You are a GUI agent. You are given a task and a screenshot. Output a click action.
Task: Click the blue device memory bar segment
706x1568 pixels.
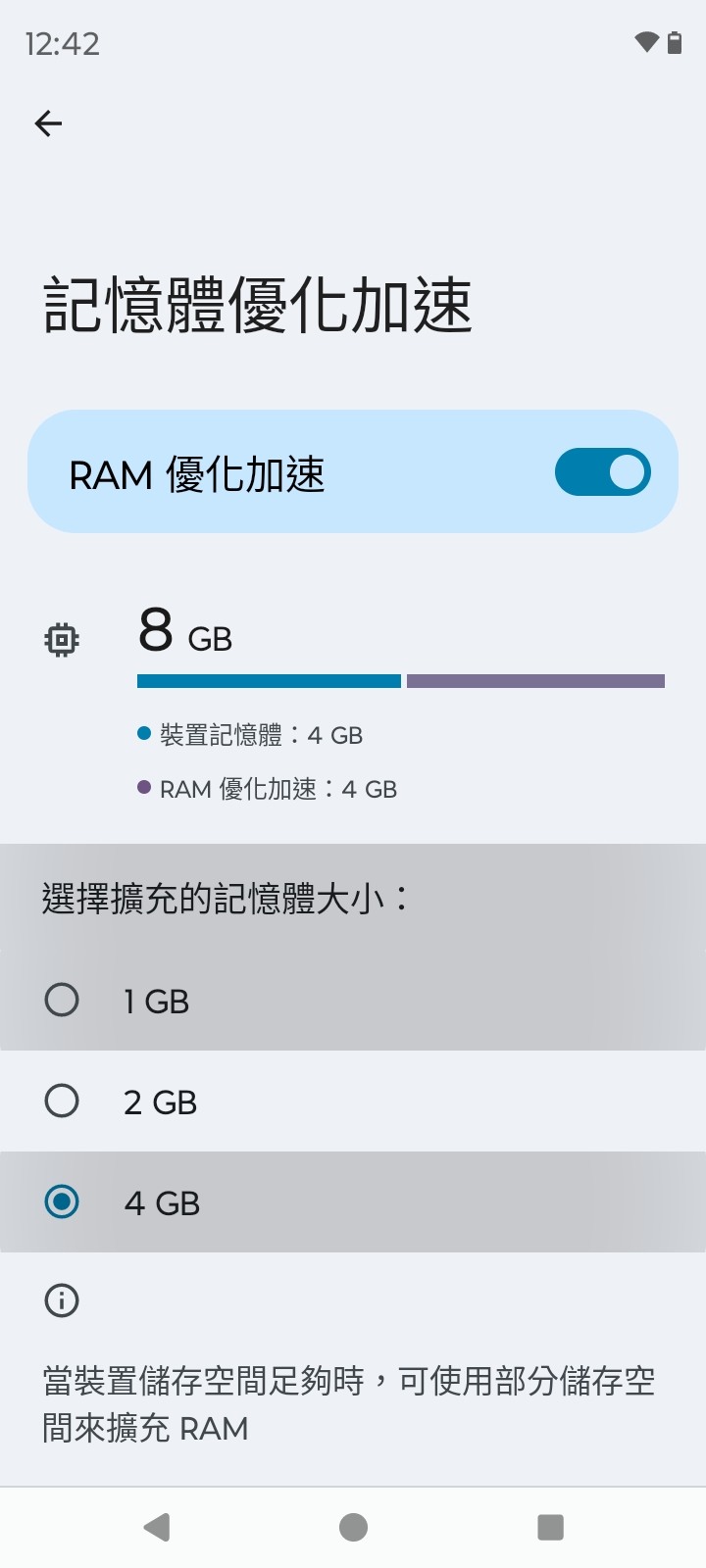269,681
